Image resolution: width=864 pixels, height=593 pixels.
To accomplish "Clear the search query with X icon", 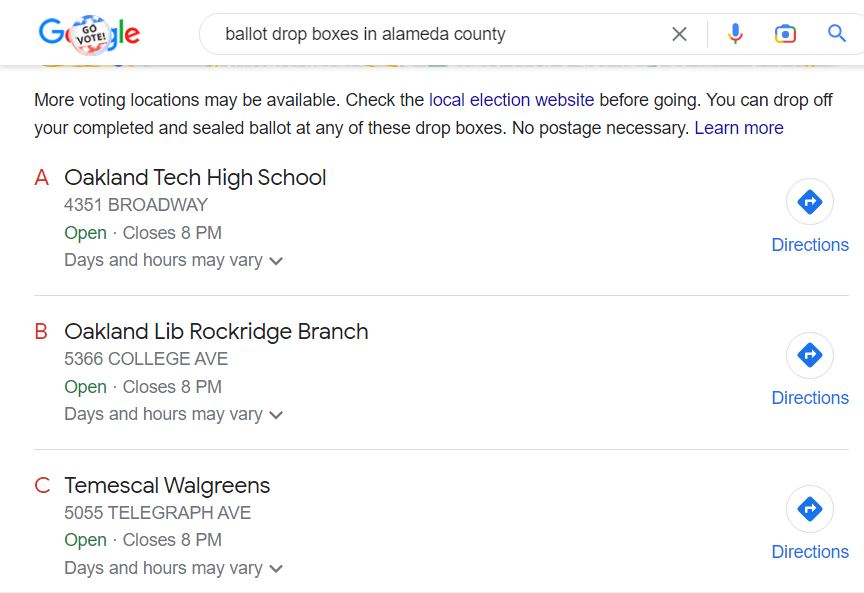I will click(x=679, y=34).
